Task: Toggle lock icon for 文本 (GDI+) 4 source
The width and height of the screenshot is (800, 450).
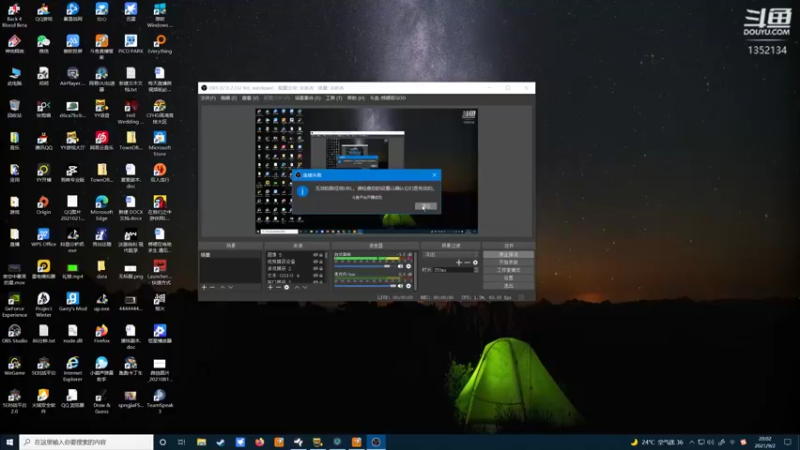Action: (x=321, y=275)
